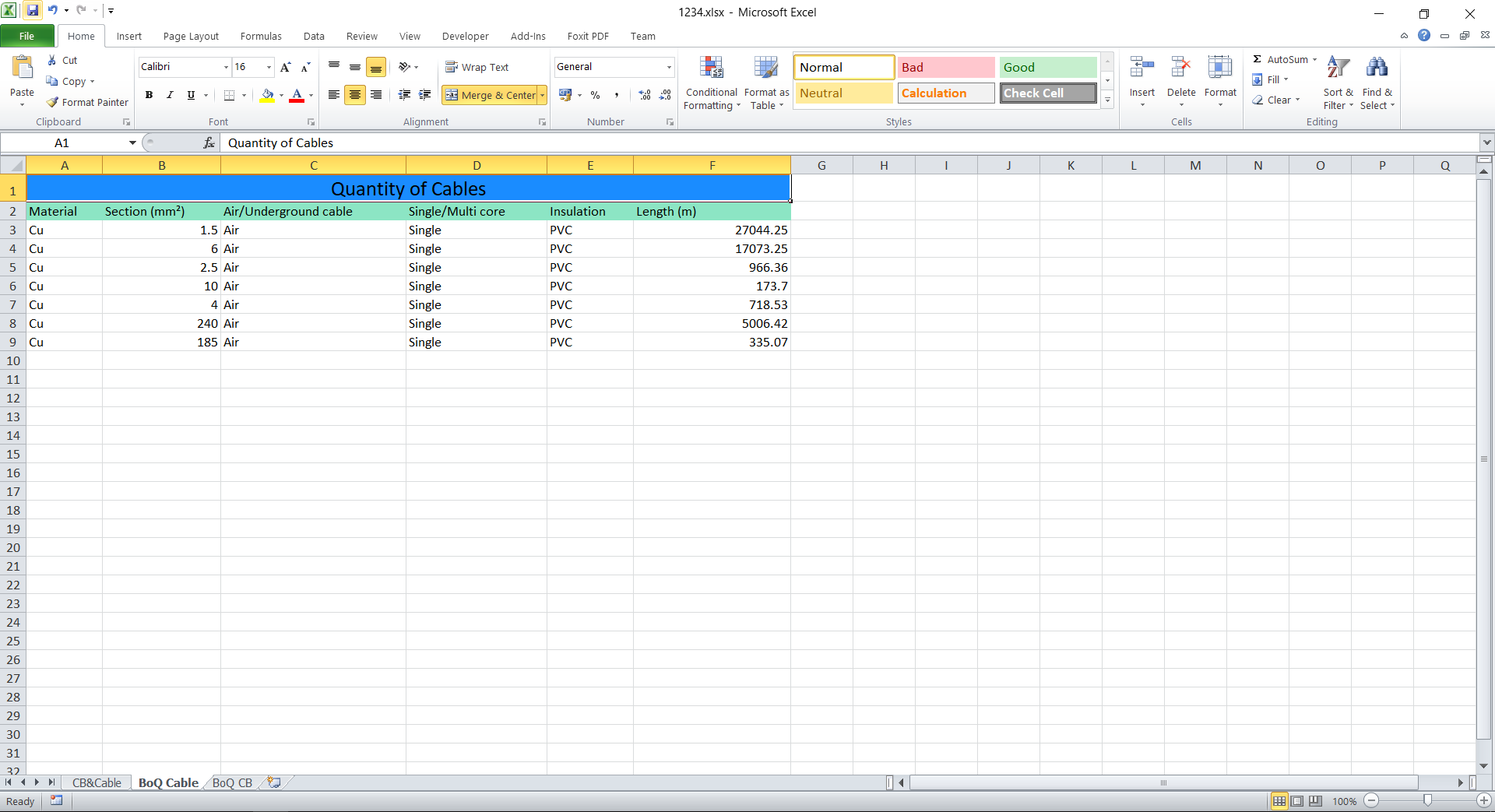Expand AutoSum dropdown arrow
The width and height of the screenshot is (1495, 812).
click(1314, 60)
